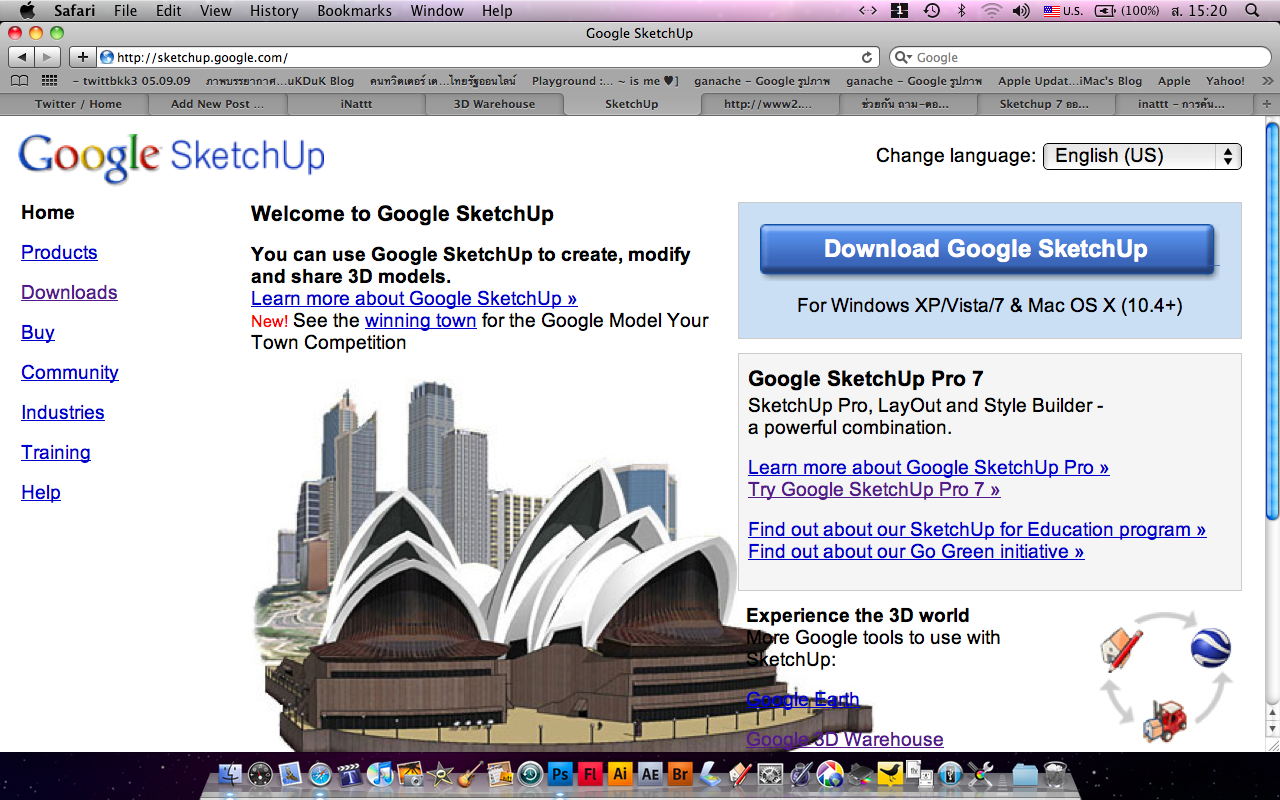Open Finder from the dock

(x=230, y=773)
